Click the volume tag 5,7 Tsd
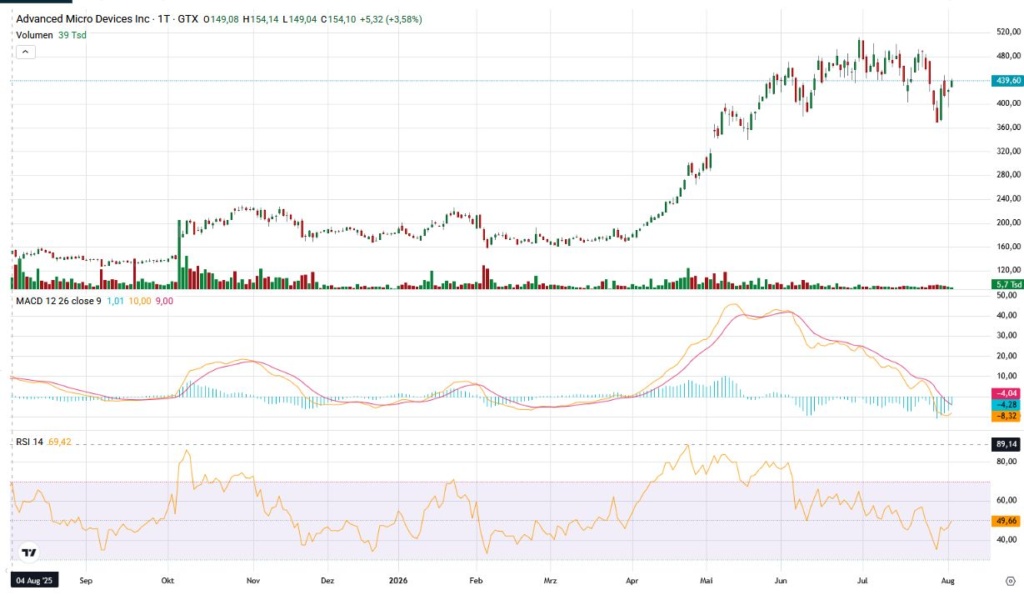This screenshot has height=595, width=1024. [1006, 285]
